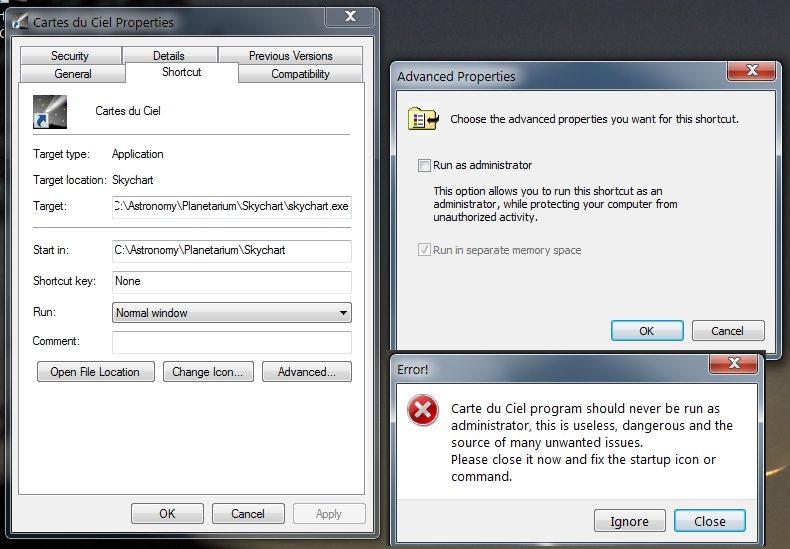The image size is (790, 549).
Task: Open the Compatibility tab
Action: [x=300, y=74]
